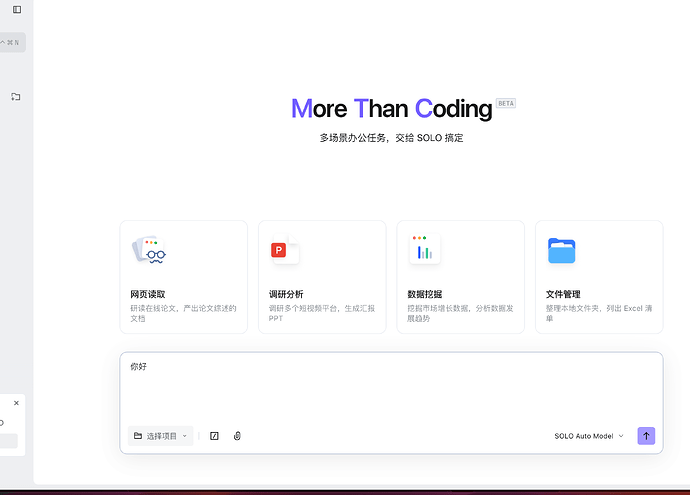The height and width of the screenshot is (495, 690).
Task: Click the bar chart data icon
Action: 424,249
